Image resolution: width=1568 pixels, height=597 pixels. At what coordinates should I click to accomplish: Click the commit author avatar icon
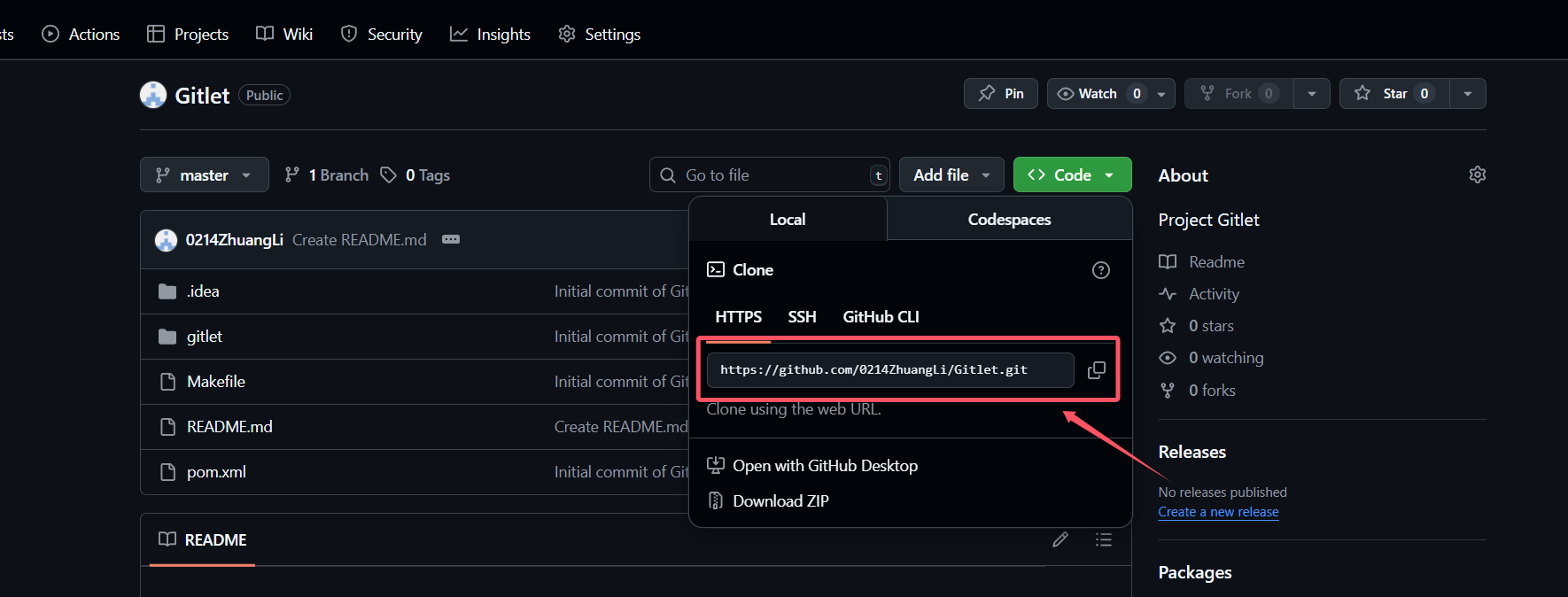(x=166, y=240)
